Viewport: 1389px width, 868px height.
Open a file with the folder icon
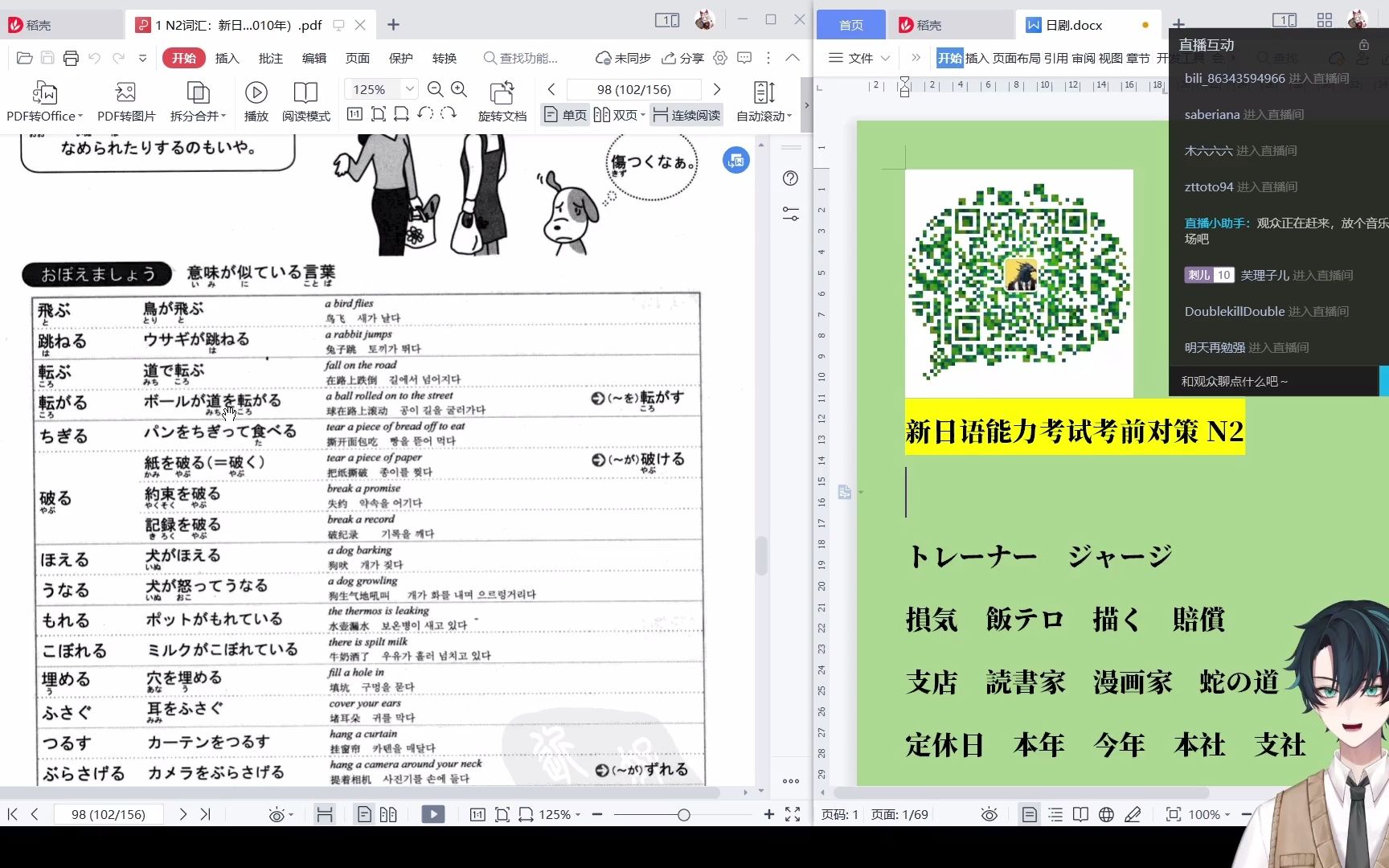(24, 58)
